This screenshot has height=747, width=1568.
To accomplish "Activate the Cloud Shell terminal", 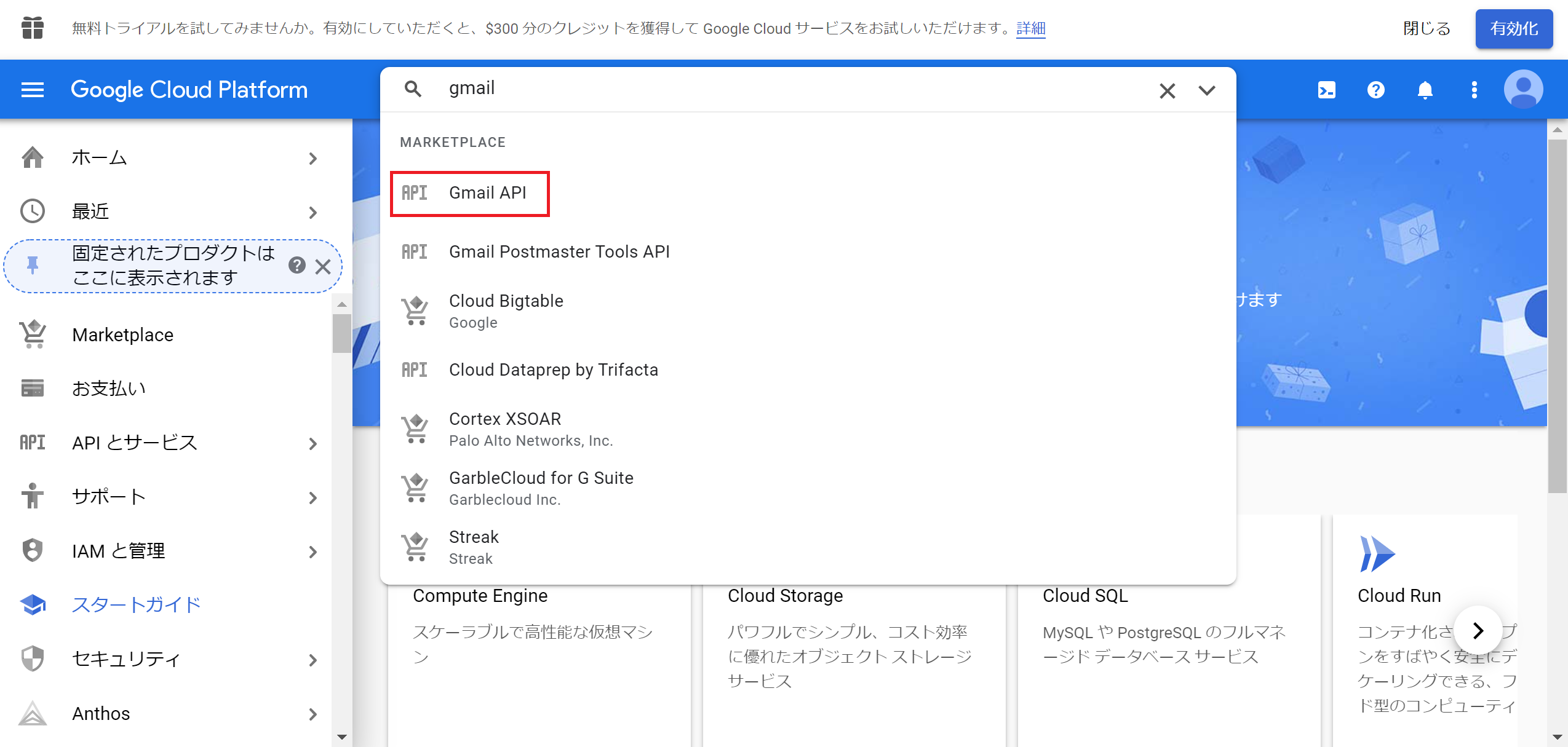I will point(1326,90).
